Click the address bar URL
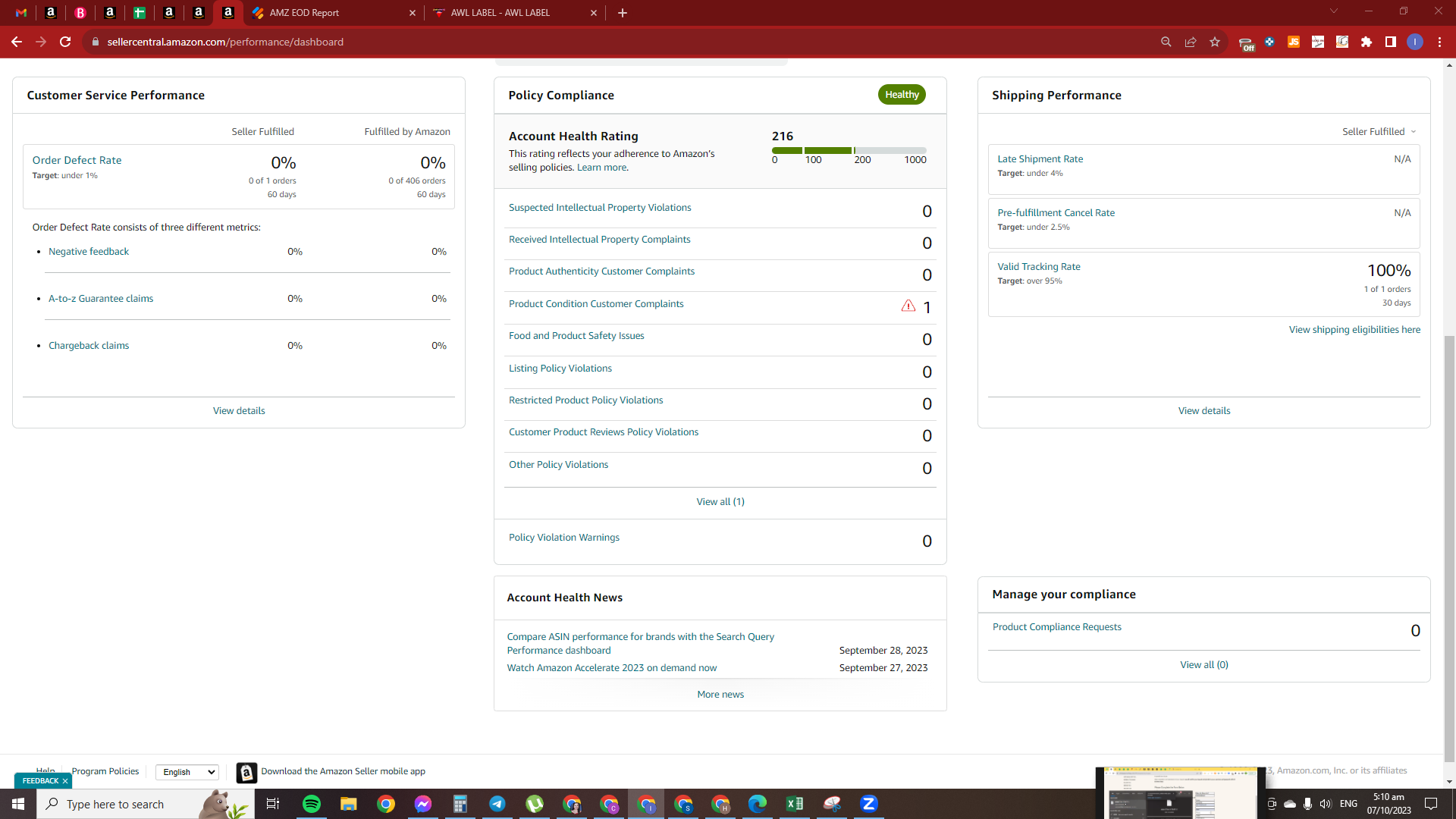This screenshot has width=1456, height=819. [x=225, y=42]
